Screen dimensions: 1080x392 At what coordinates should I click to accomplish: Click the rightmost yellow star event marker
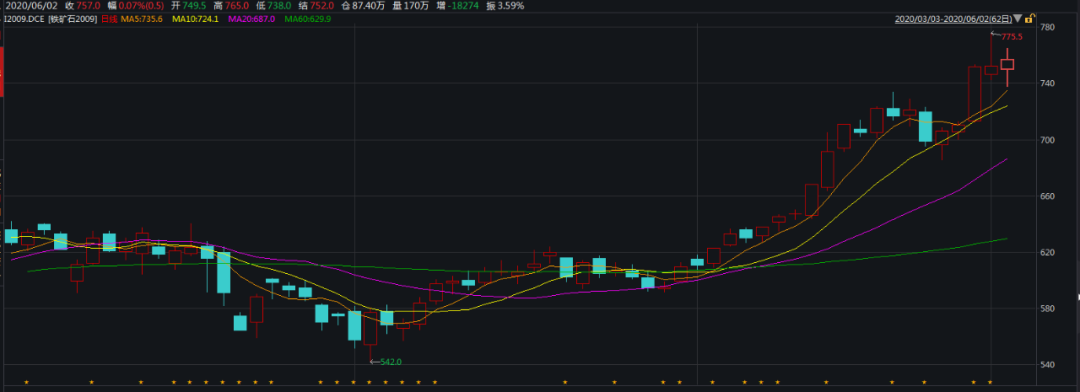click(990, 382)
